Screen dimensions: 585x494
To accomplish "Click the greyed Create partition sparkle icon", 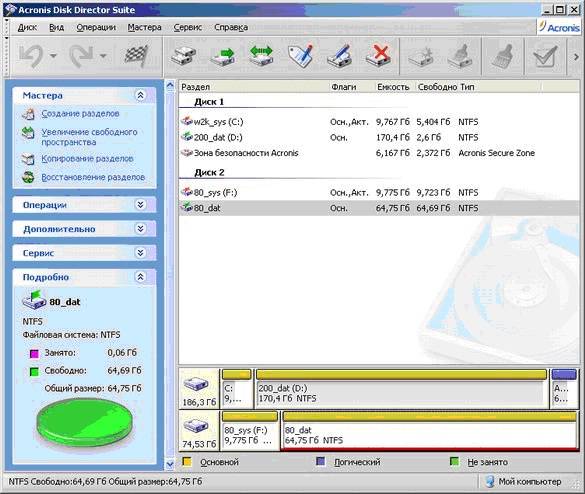I will [x=420, y=56].
